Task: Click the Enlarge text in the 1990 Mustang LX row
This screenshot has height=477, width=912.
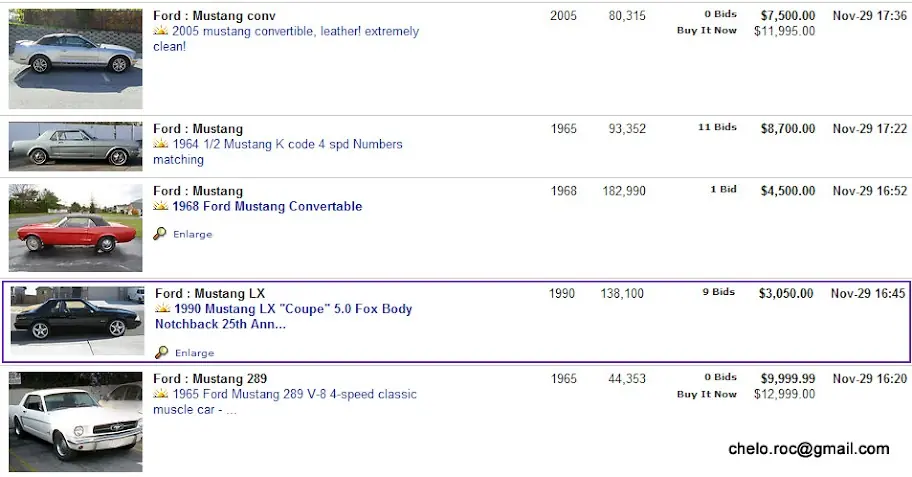Action: point(194,352)
